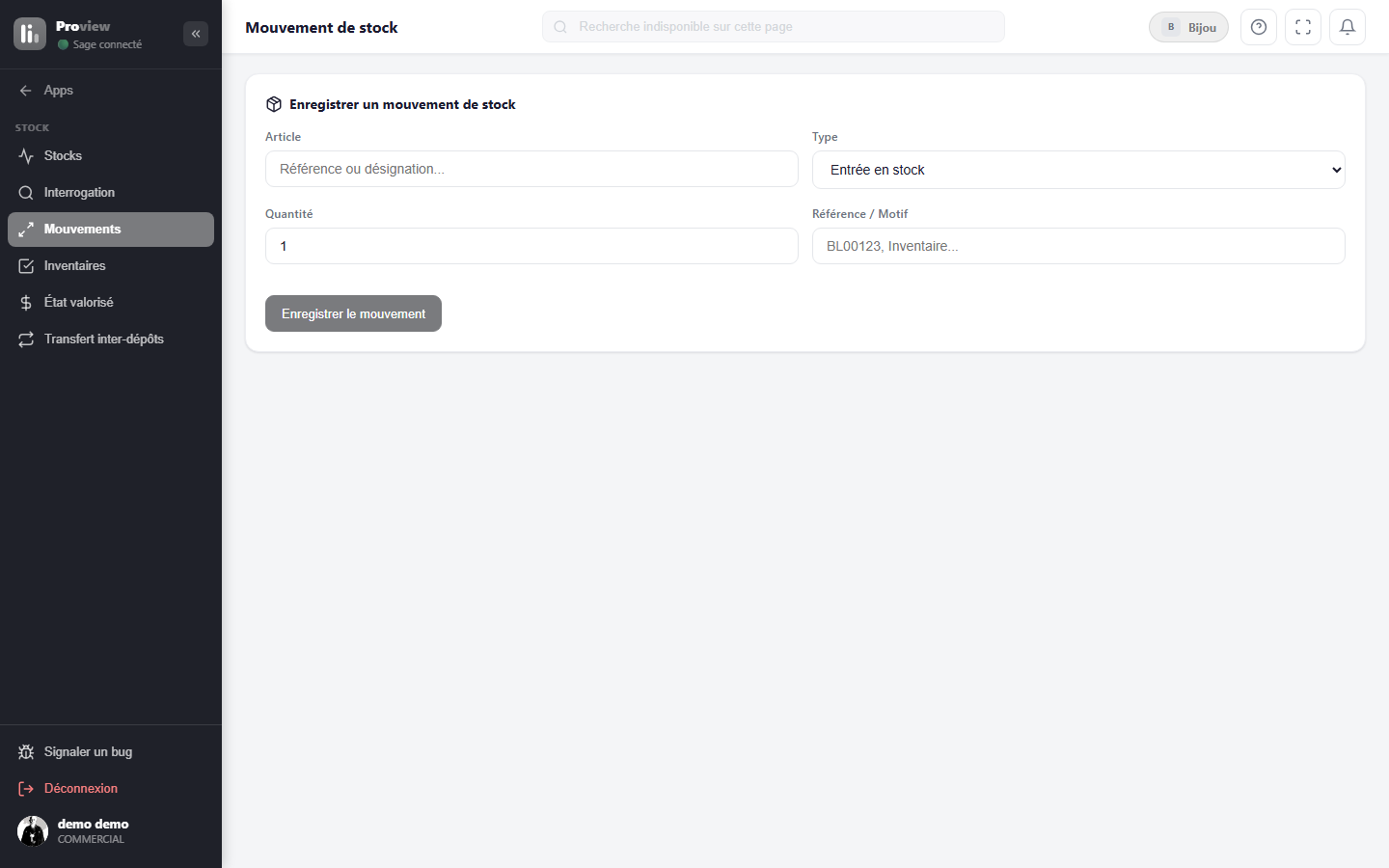Click the search magnifier icon in top bar
Image resolution: width=1389 pixels, height=868 pixels.
point(560,27)
